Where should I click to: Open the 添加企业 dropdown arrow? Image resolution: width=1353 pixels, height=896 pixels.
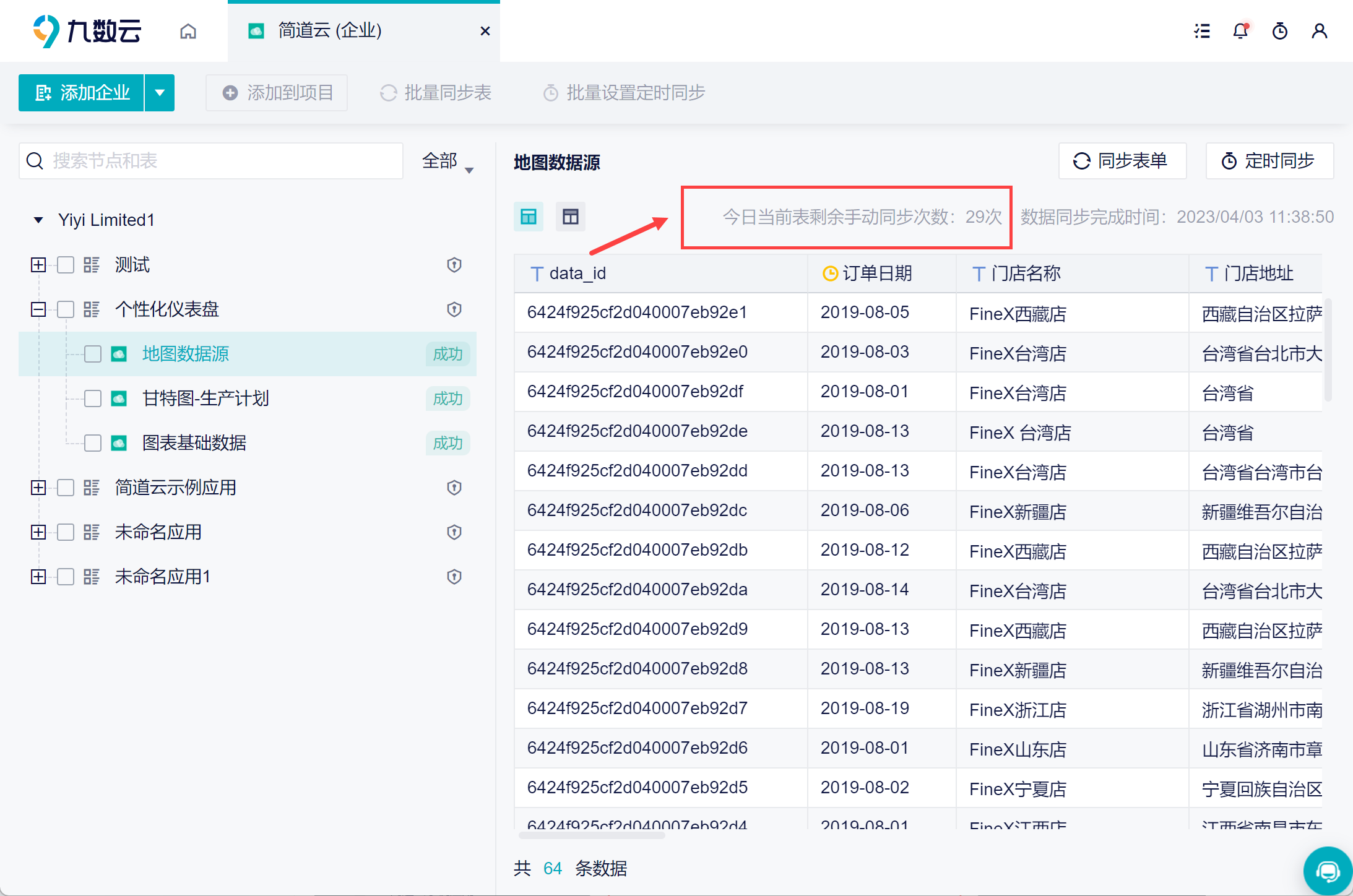pos(160,93)
